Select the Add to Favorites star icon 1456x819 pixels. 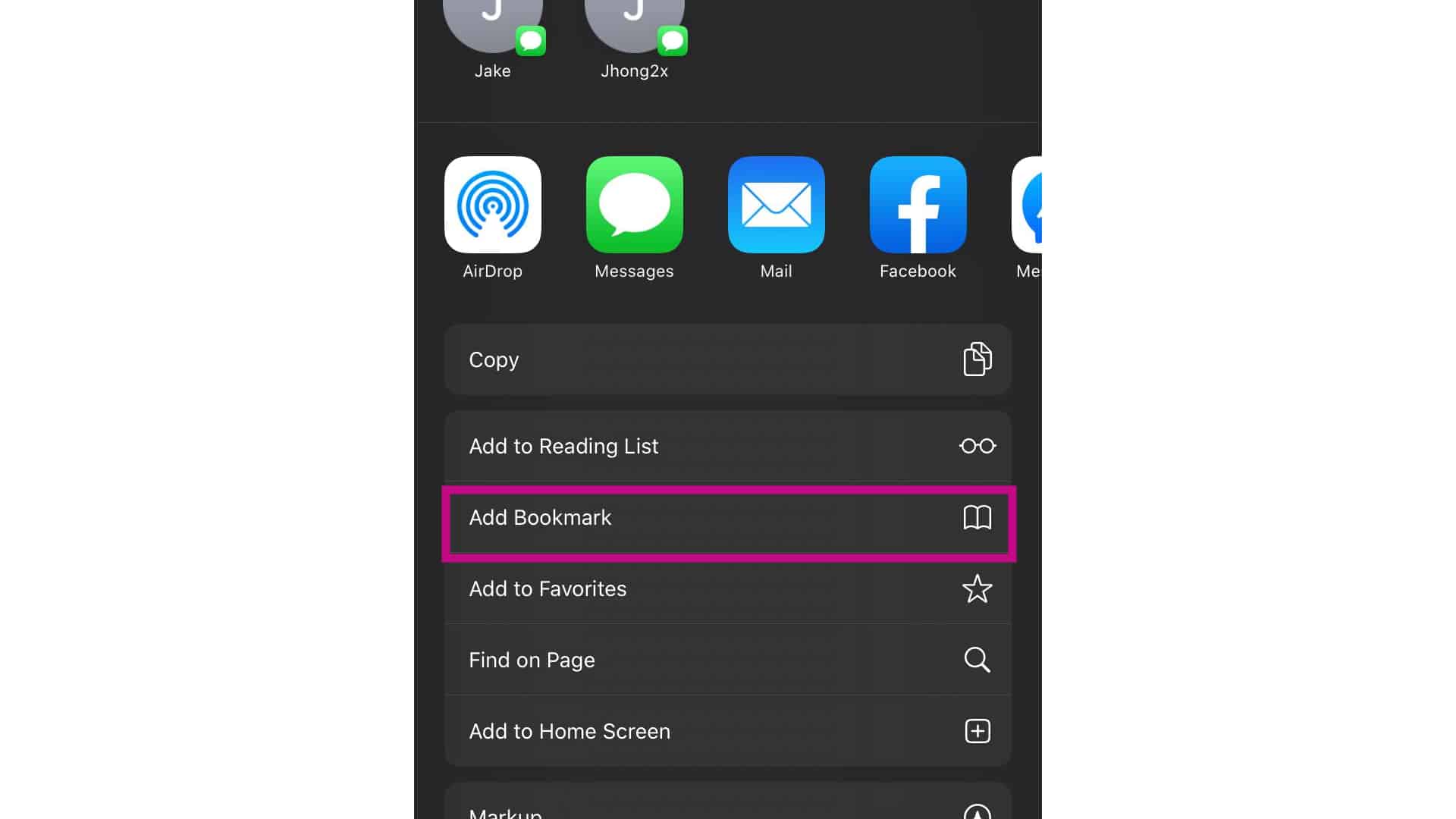976,589
